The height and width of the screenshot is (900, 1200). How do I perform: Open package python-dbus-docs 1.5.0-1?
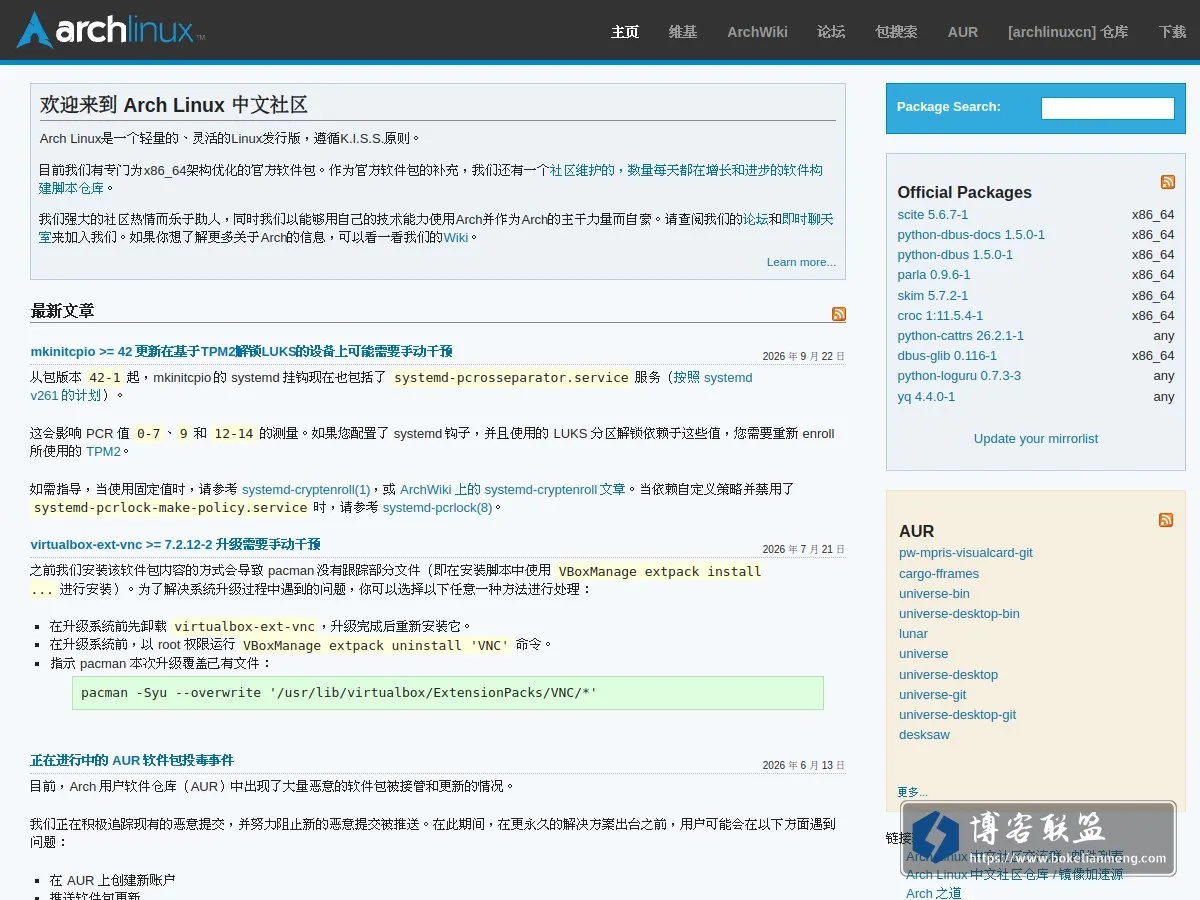pos(971,235)
